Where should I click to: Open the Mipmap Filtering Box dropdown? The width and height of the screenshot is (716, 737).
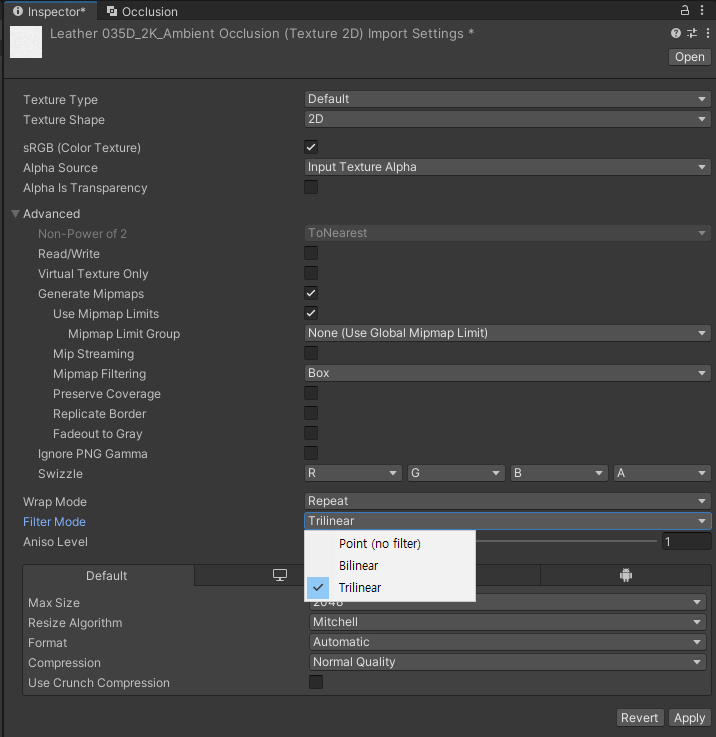tap(507, 373)
